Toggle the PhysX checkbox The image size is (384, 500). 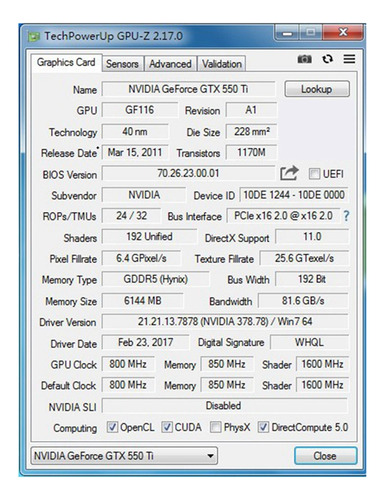216,427
